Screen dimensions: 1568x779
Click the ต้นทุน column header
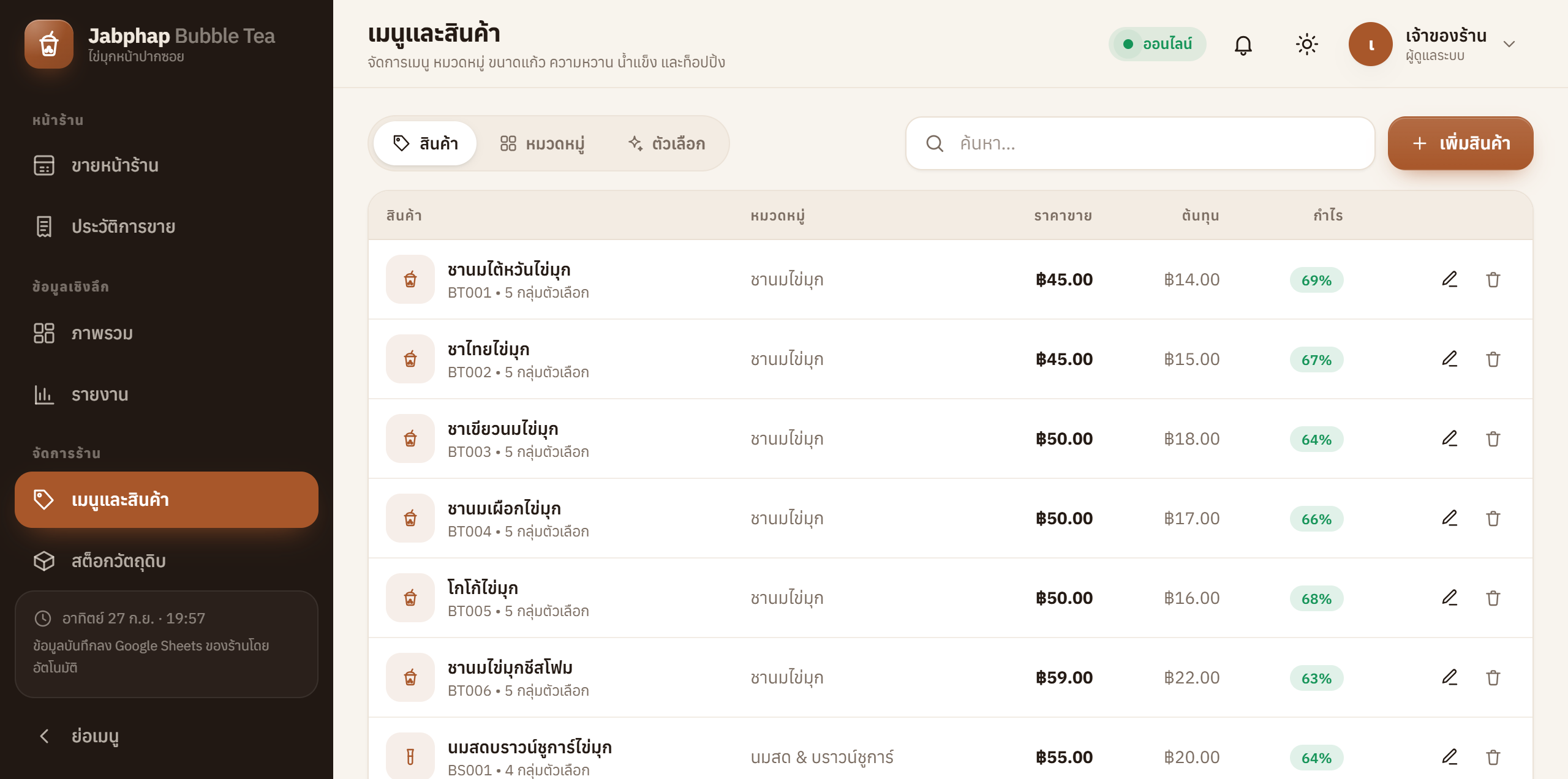(1200, 216)
